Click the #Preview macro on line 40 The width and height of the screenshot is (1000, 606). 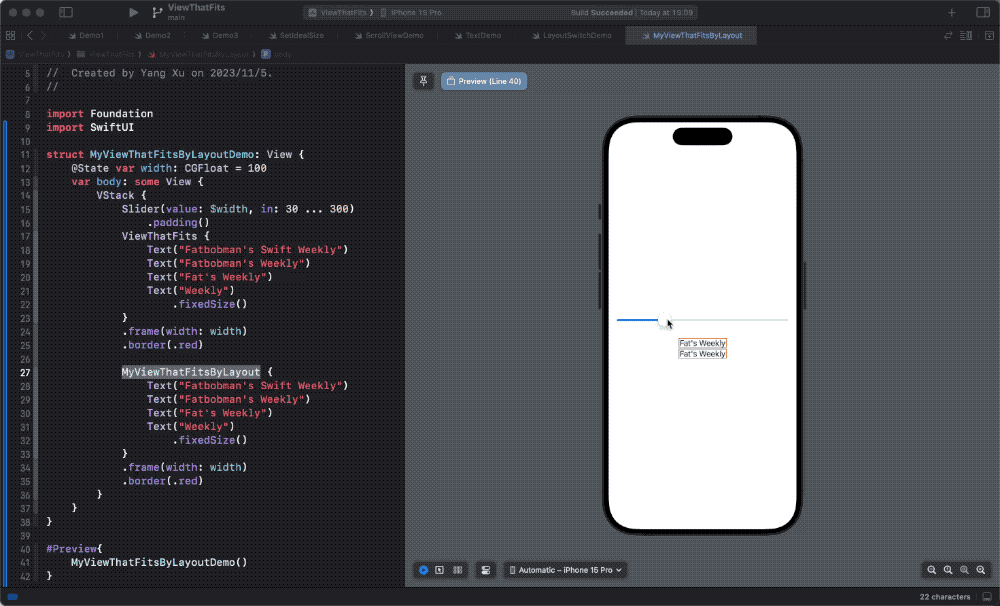click(72, 549)
